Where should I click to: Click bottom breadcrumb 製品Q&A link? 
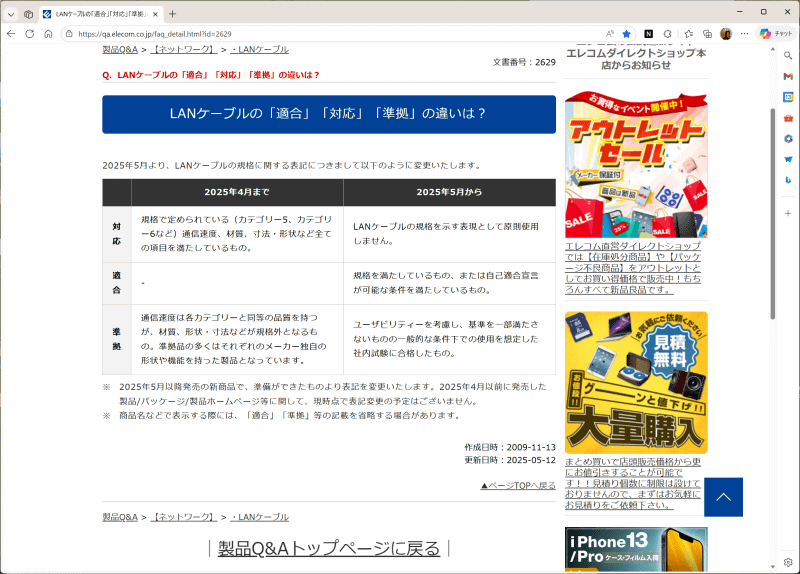120,517
